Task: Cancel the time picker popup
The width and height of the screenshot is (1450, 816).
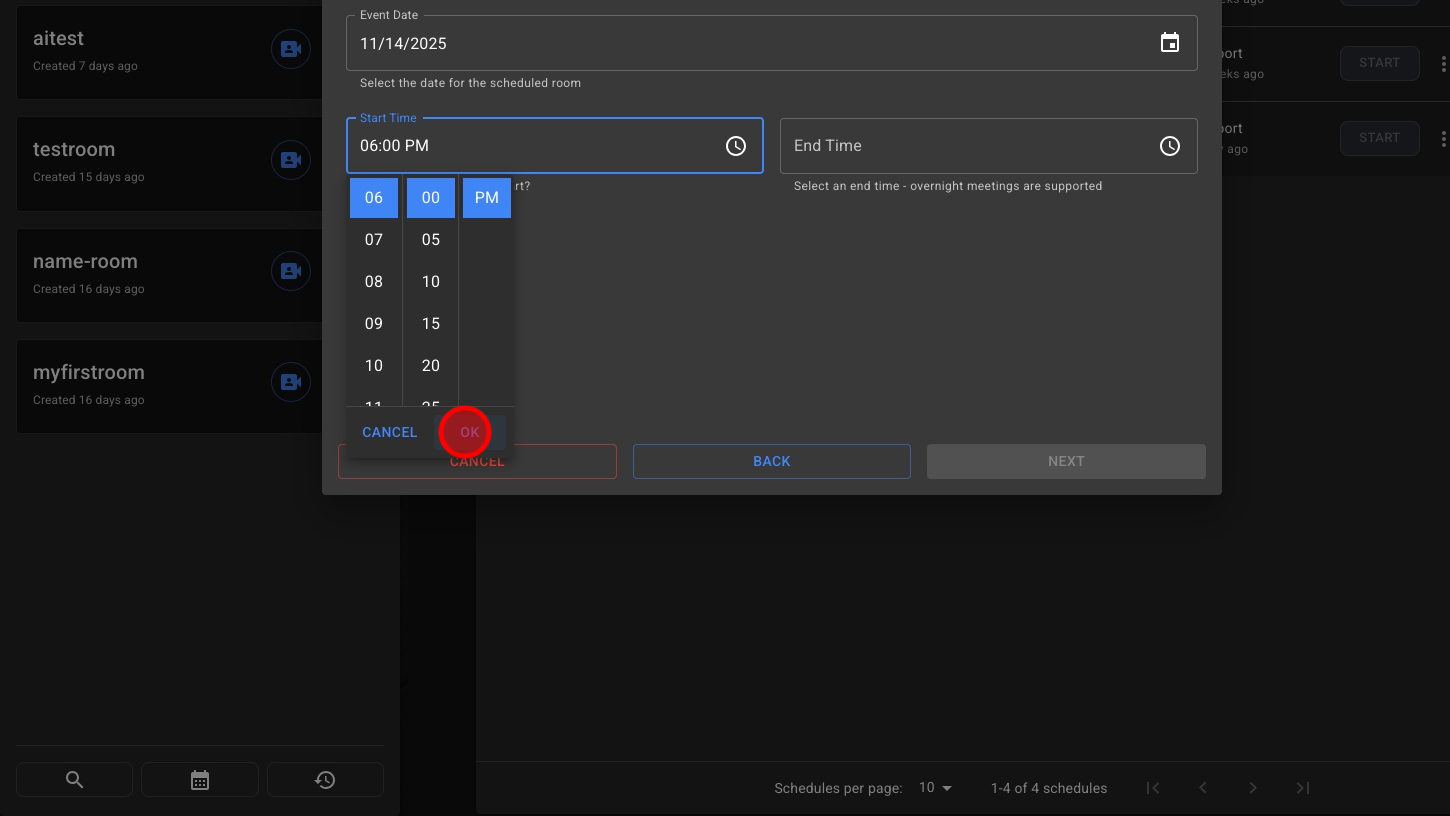Action: coord(389,432)
